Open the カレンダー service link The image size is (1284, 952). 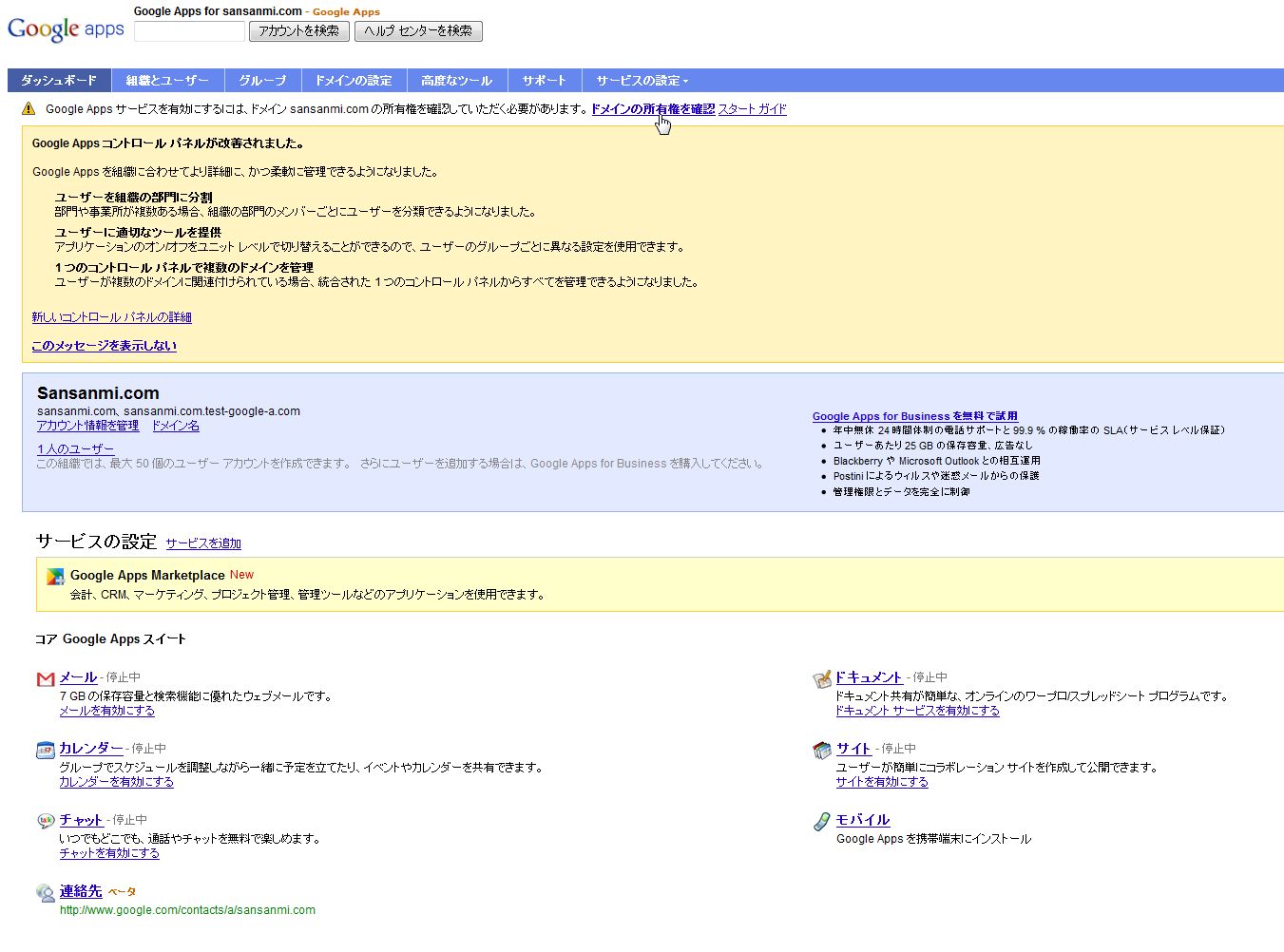[x=91, y=749]
